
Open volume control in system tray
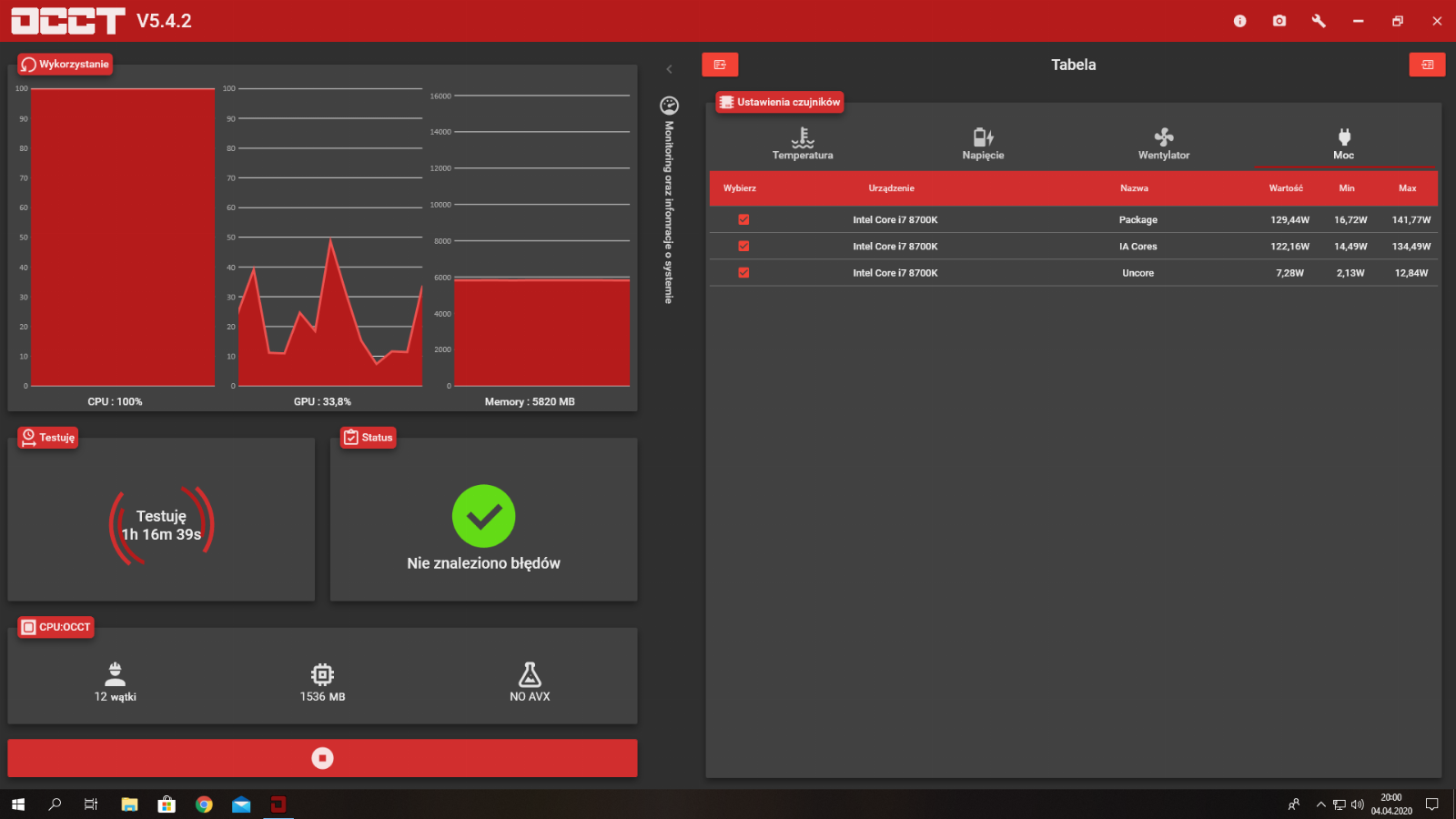1358,804
